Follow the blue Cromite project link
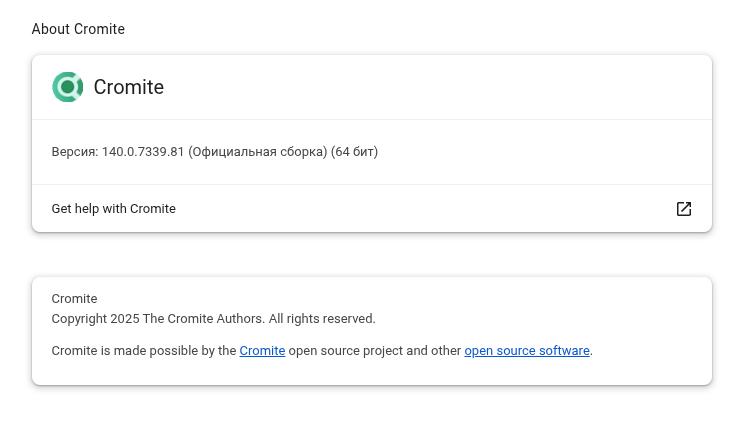 point(262,351)
